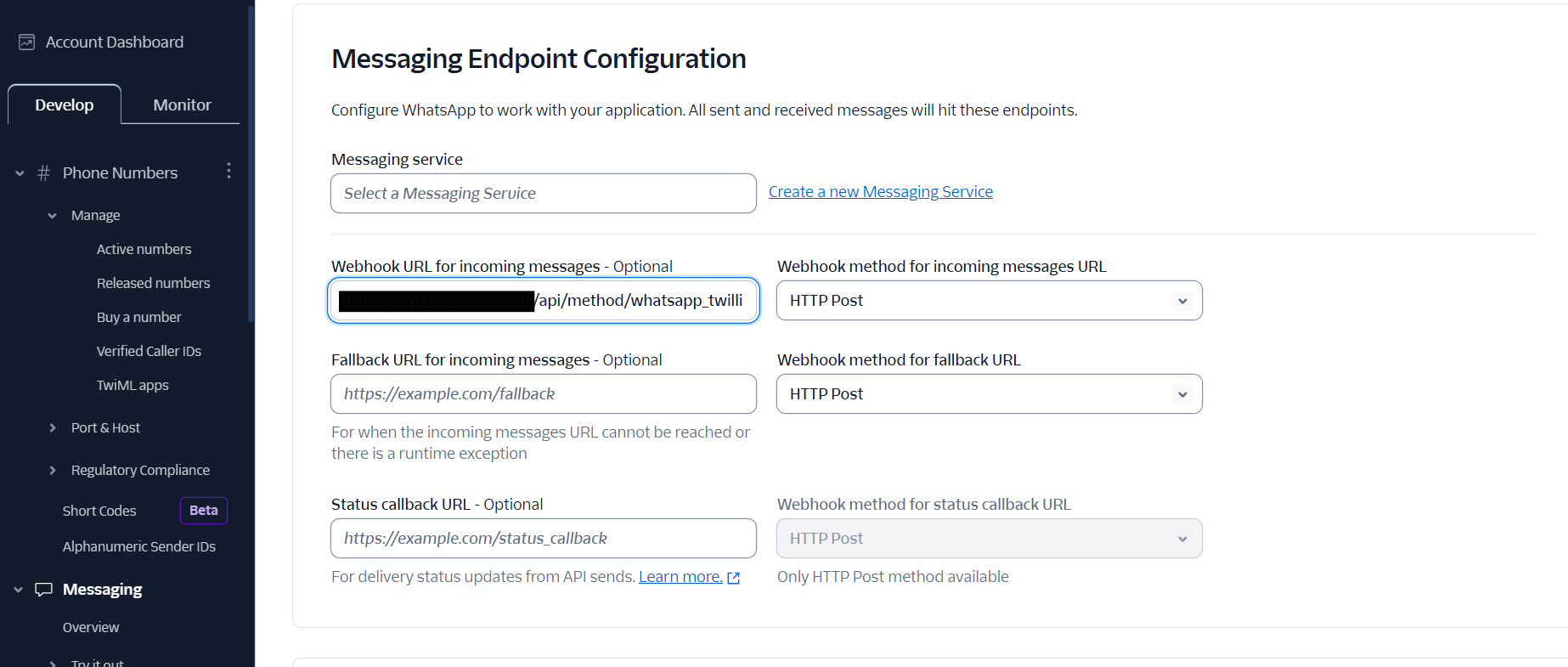This screenshot has height=667, width=1568.
Task: Open the Phone Numbers three-dot options menu
Action: pos(228,171)
